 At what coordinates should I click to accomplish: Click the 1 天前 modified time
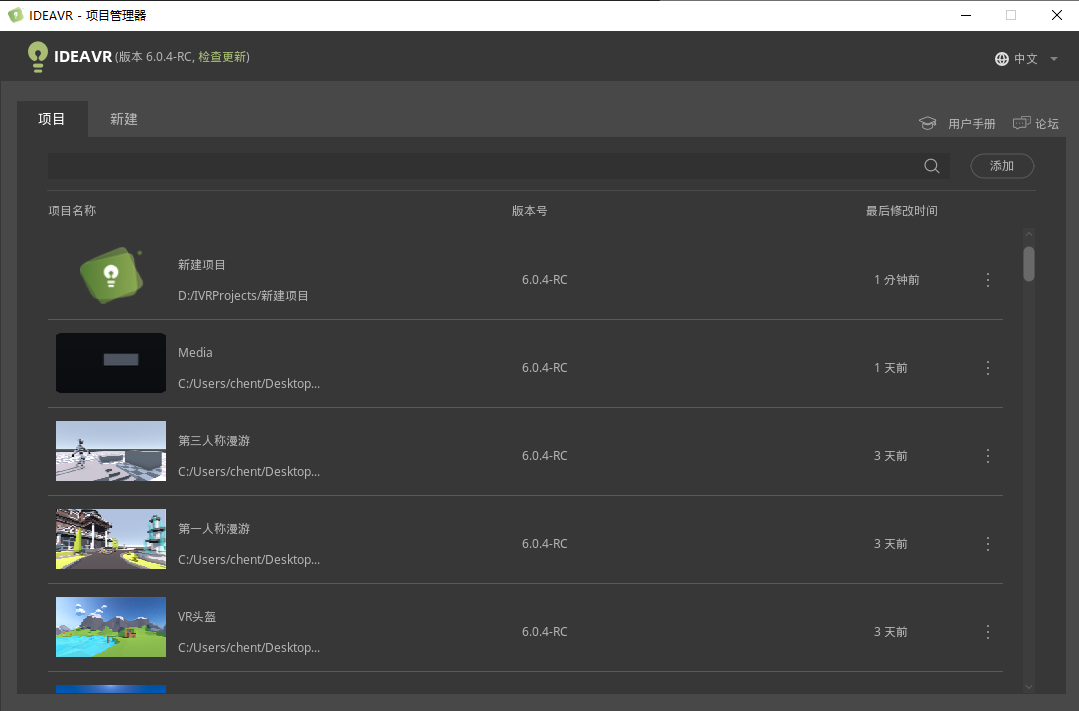point(890,368)
